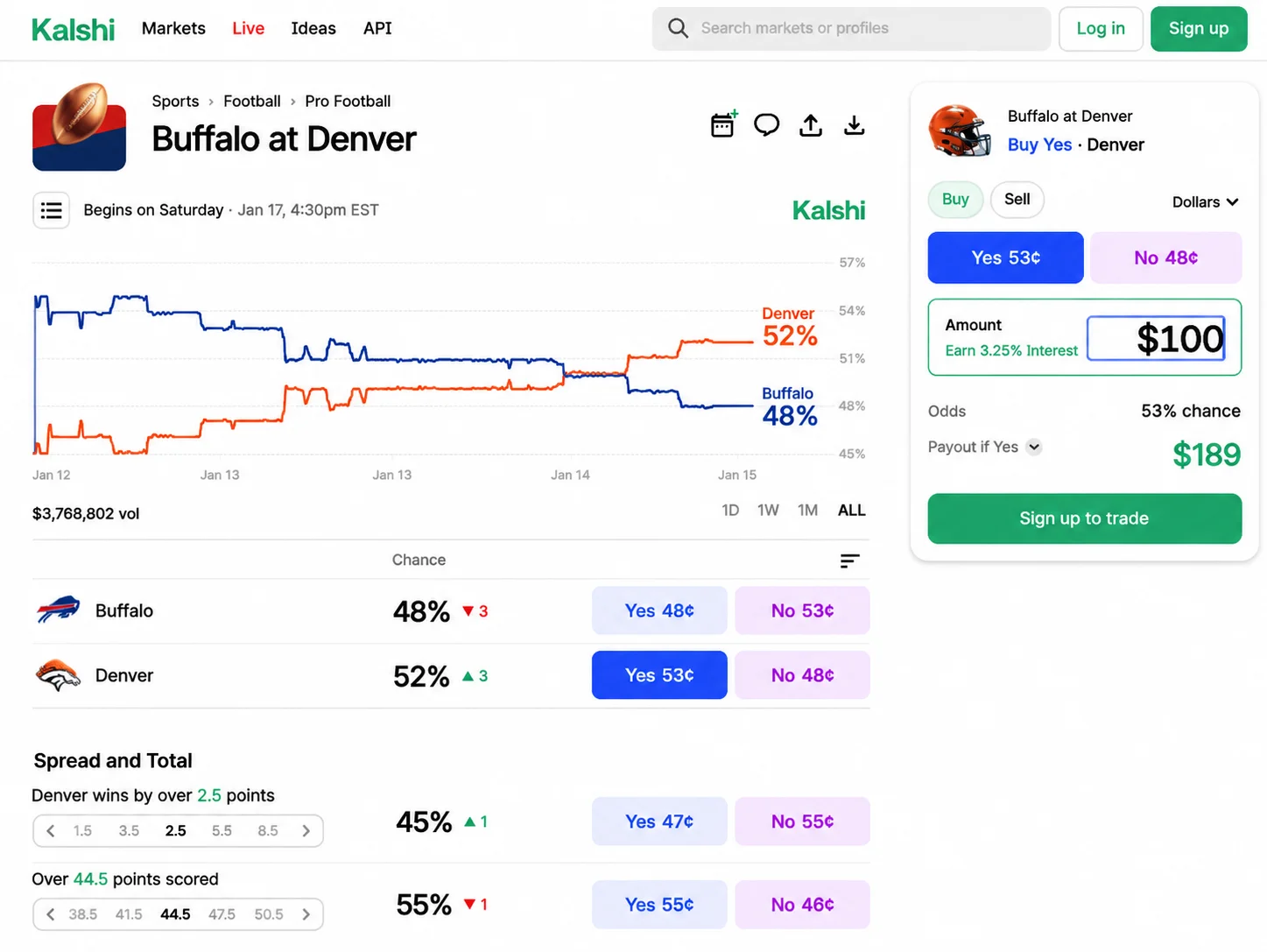
Task: Show next spread values with right chevron
Action: point(306,831)
